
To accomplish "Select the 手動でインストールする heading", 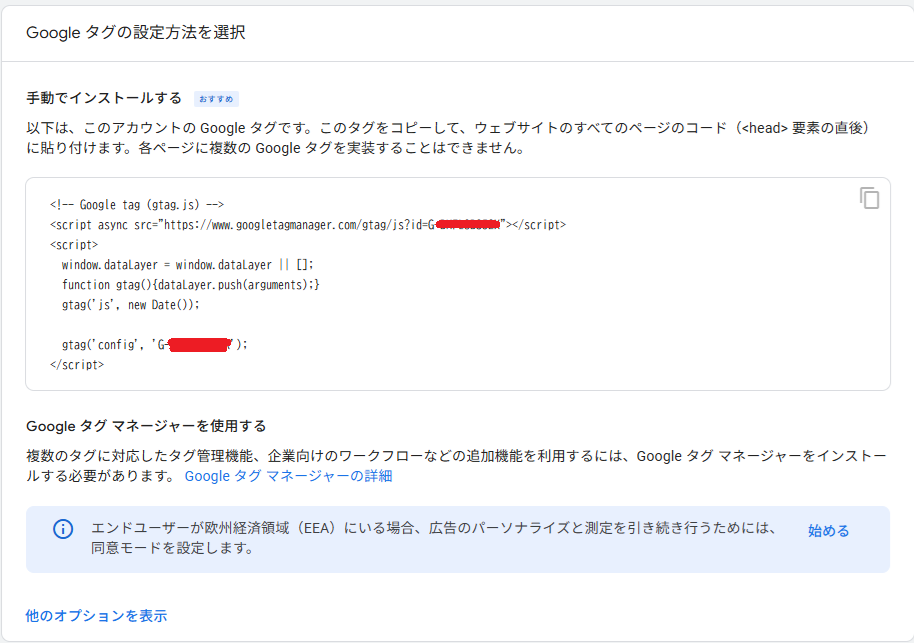I will [x=104, y=98].
